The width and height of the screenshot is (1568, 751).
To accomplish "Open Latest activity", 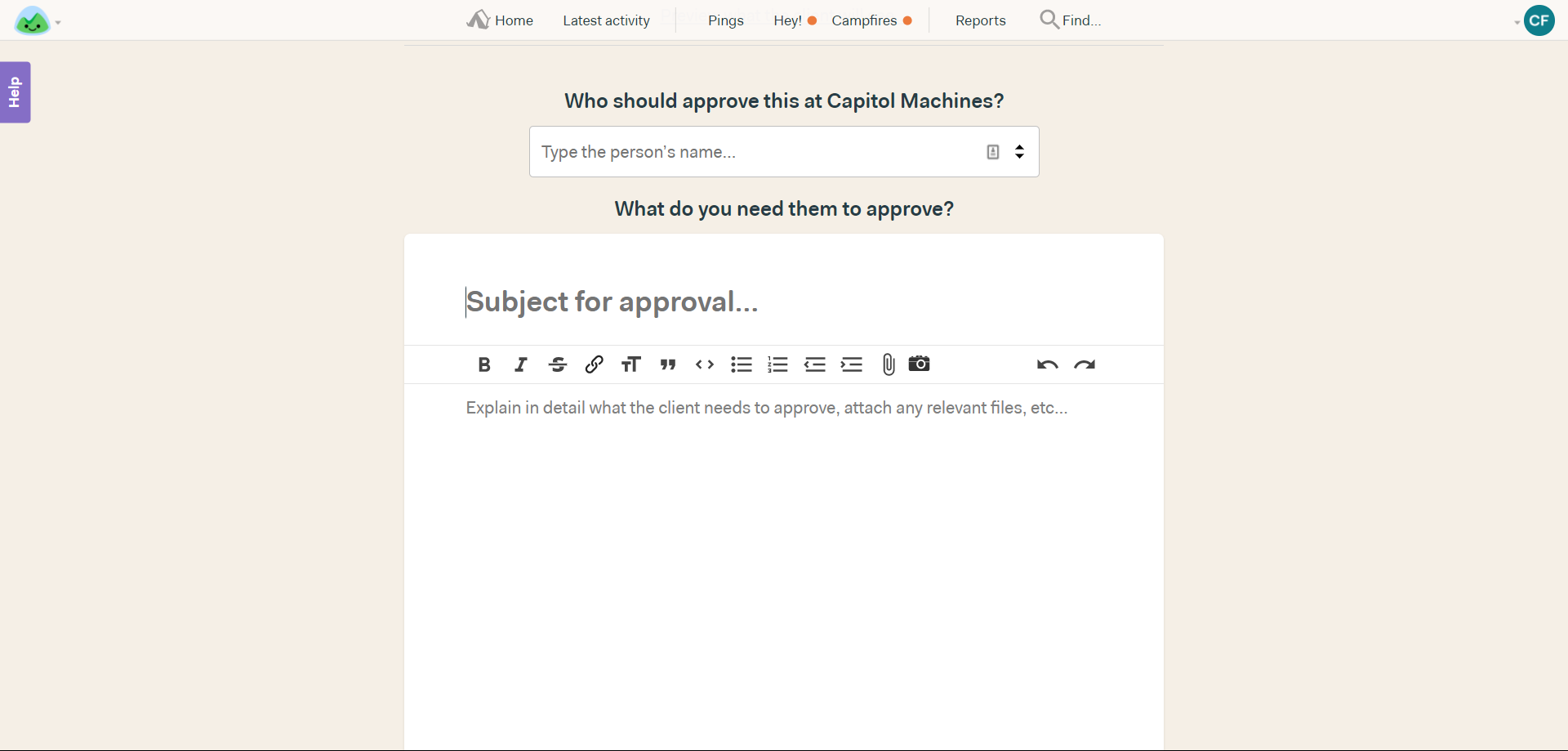I will [606, 20].
